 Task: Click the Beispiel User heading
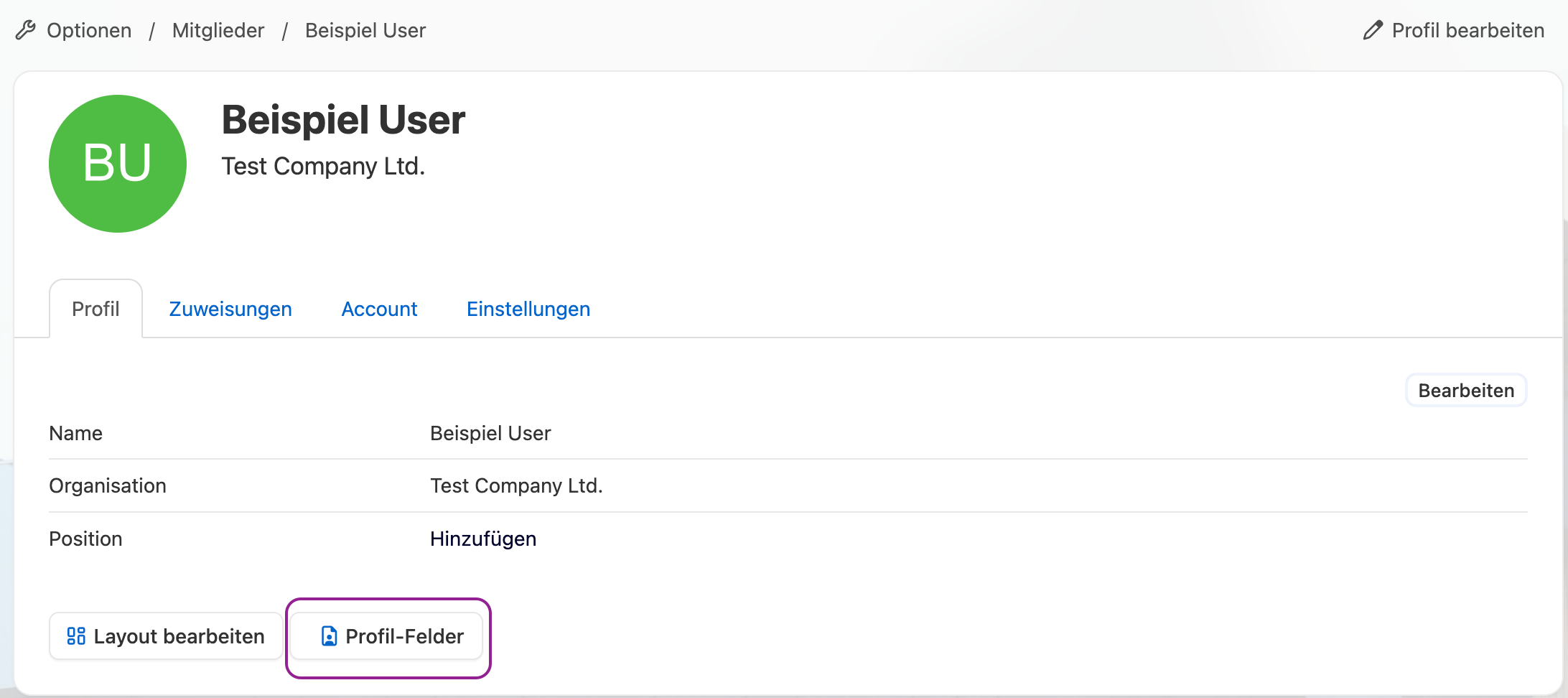[343, 119]
